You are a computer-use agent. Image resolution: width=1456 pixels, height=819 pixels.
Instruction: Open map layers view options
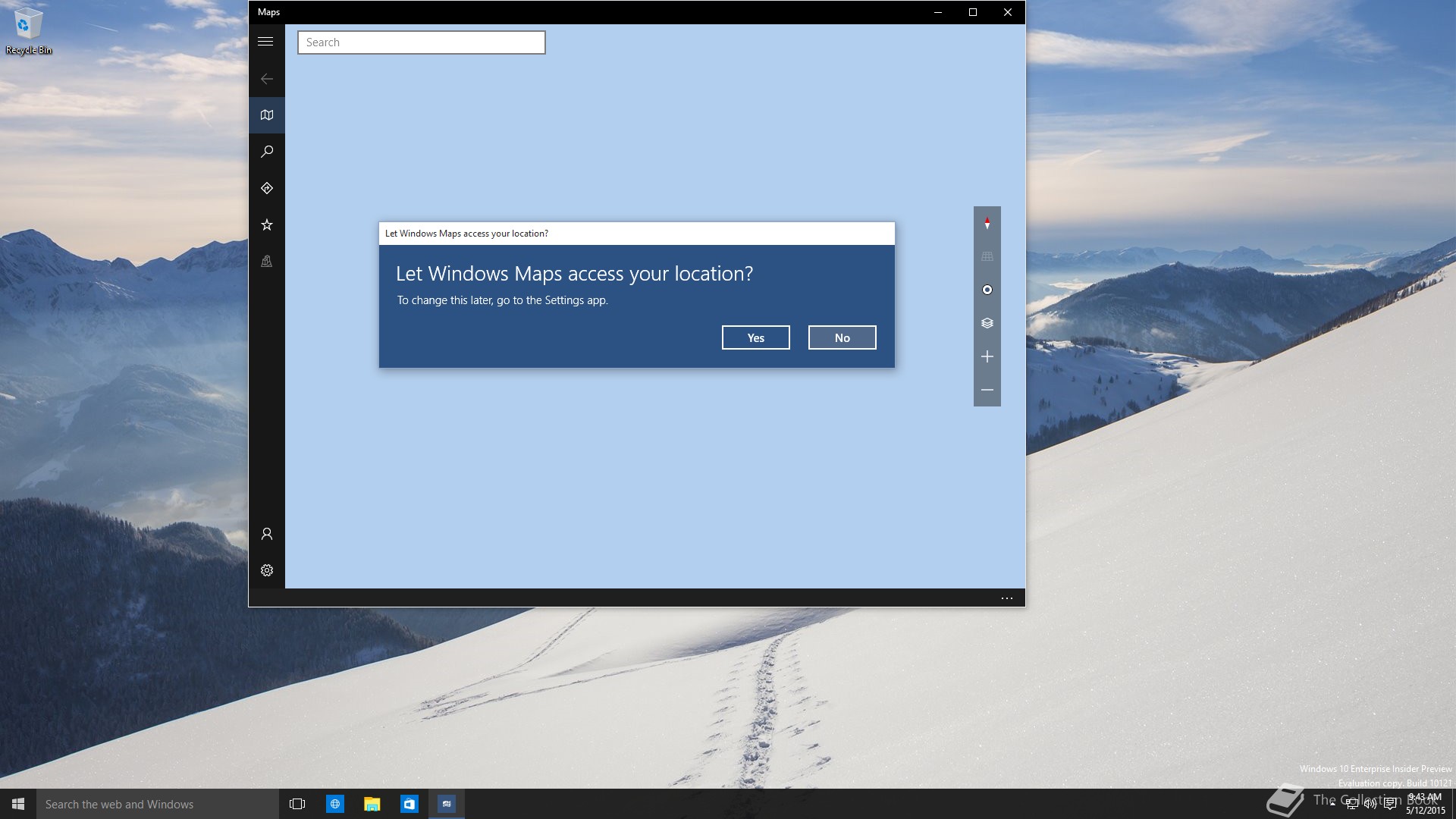pos(987,323)
